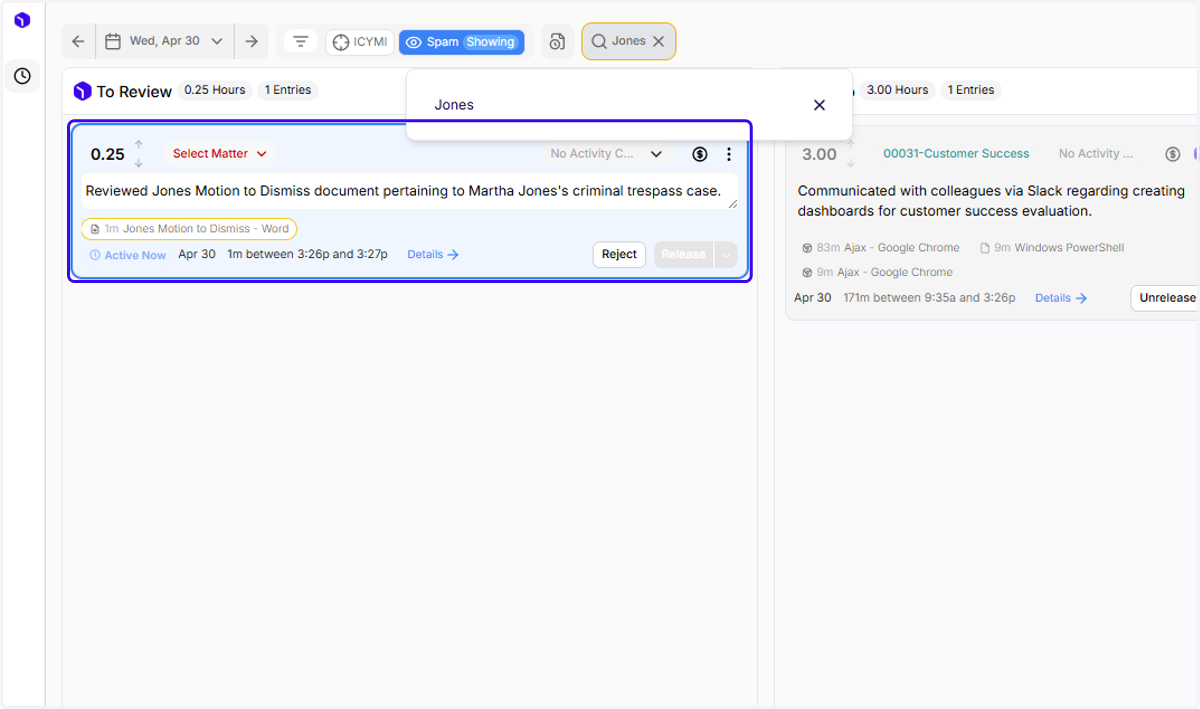Click the timer document icon in toolbar

click(558, 42)
